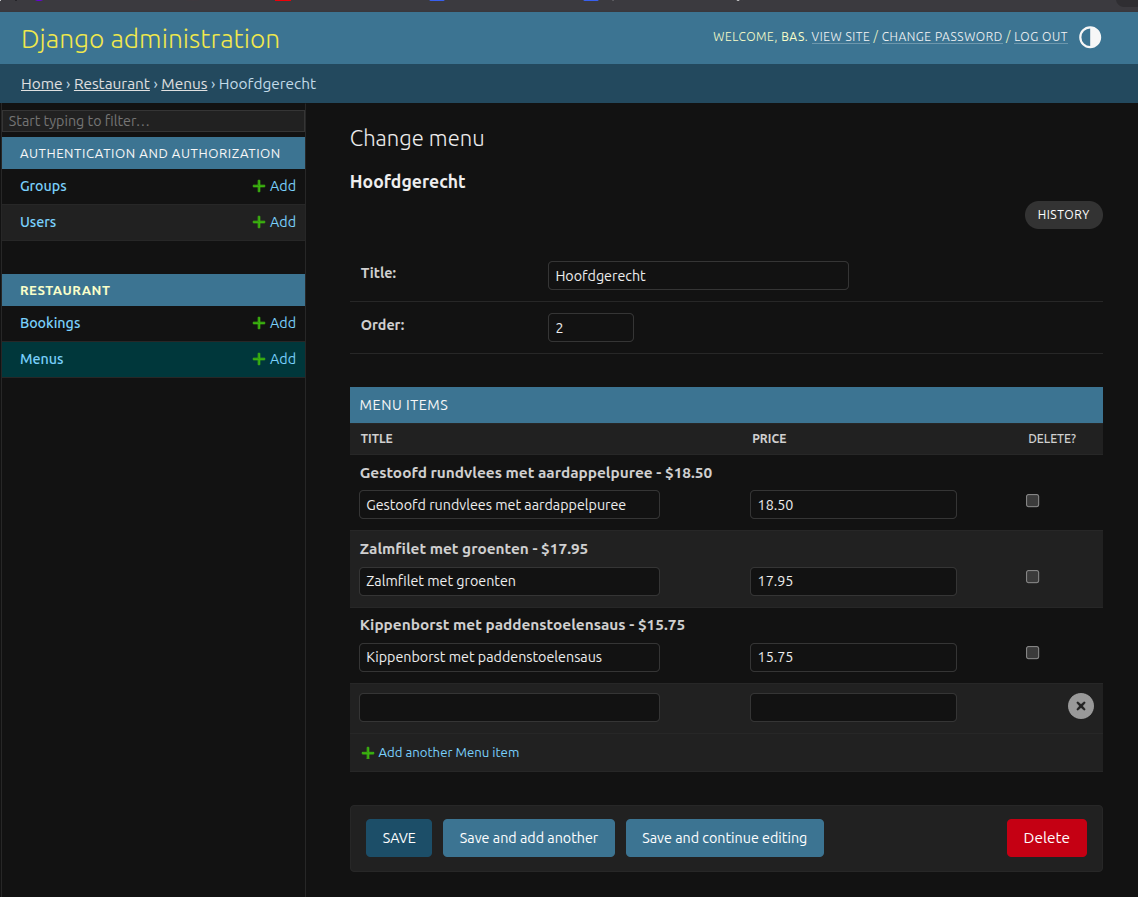
Task: Click the LOG OUT link
Action: (1040, 37)
